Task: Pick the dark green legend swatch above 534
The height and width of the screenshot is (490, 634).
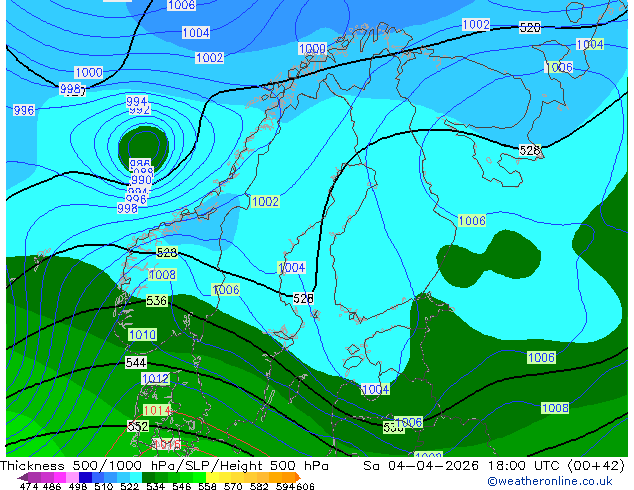Action: [x=148, y=477]
